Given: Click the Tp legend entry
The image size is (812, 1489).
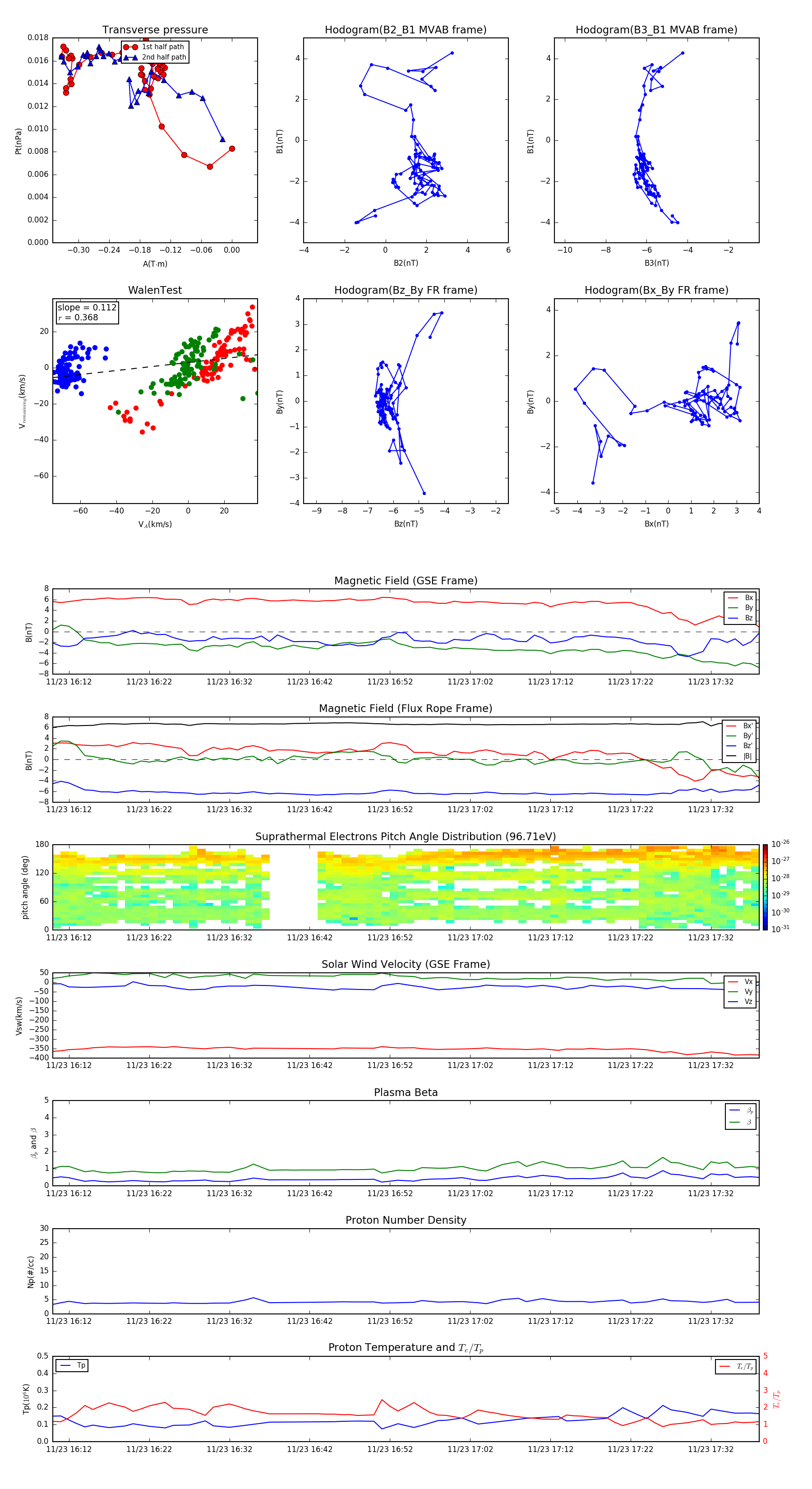Looking at the screenshot, I should click(x=73, y=1365).
